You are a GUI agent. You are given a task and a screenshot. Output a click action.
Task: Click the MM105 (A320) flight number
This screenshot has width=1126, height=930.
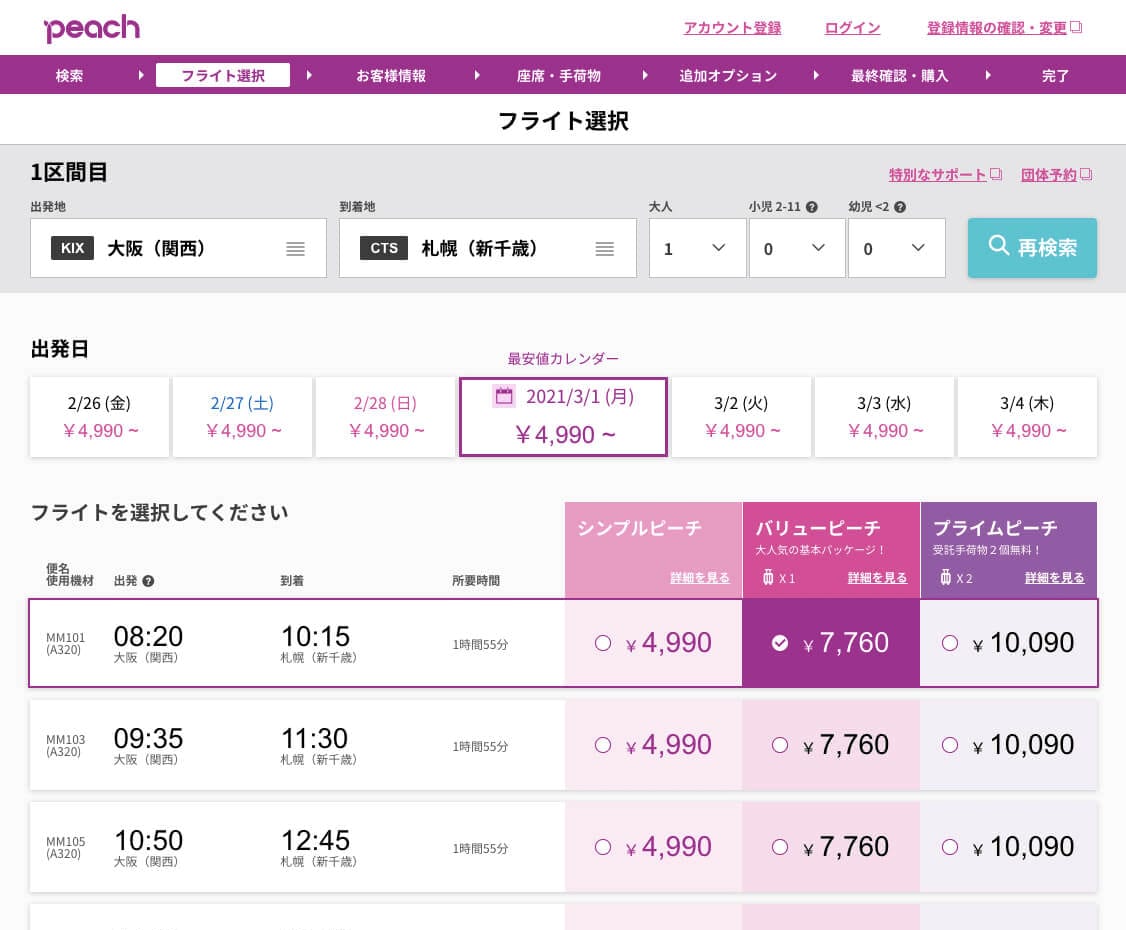(65, 847)
